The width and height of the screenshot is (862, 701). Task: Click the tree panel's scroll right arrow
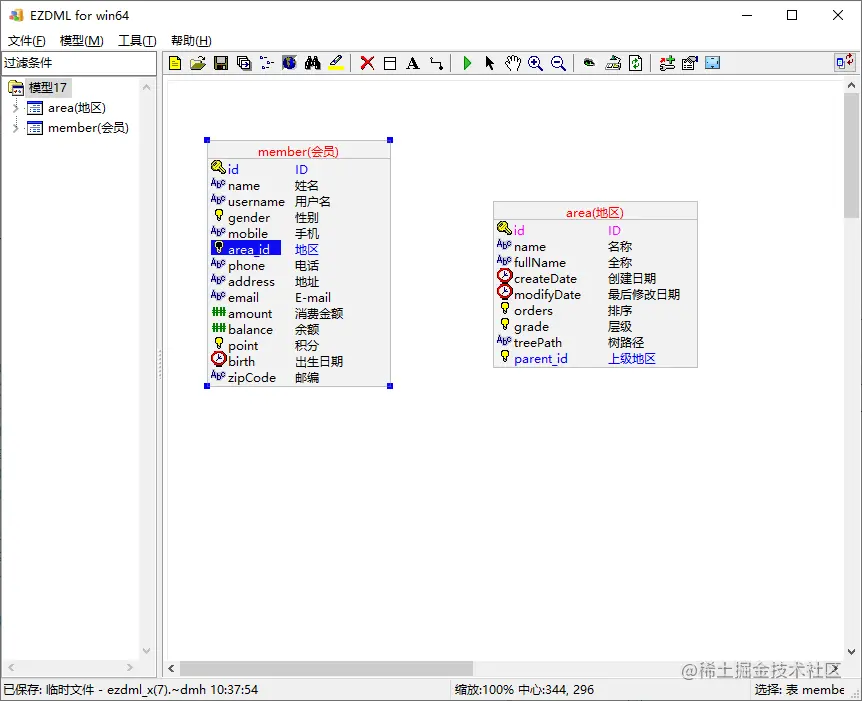pyautogui.click(x=130, y=667)
